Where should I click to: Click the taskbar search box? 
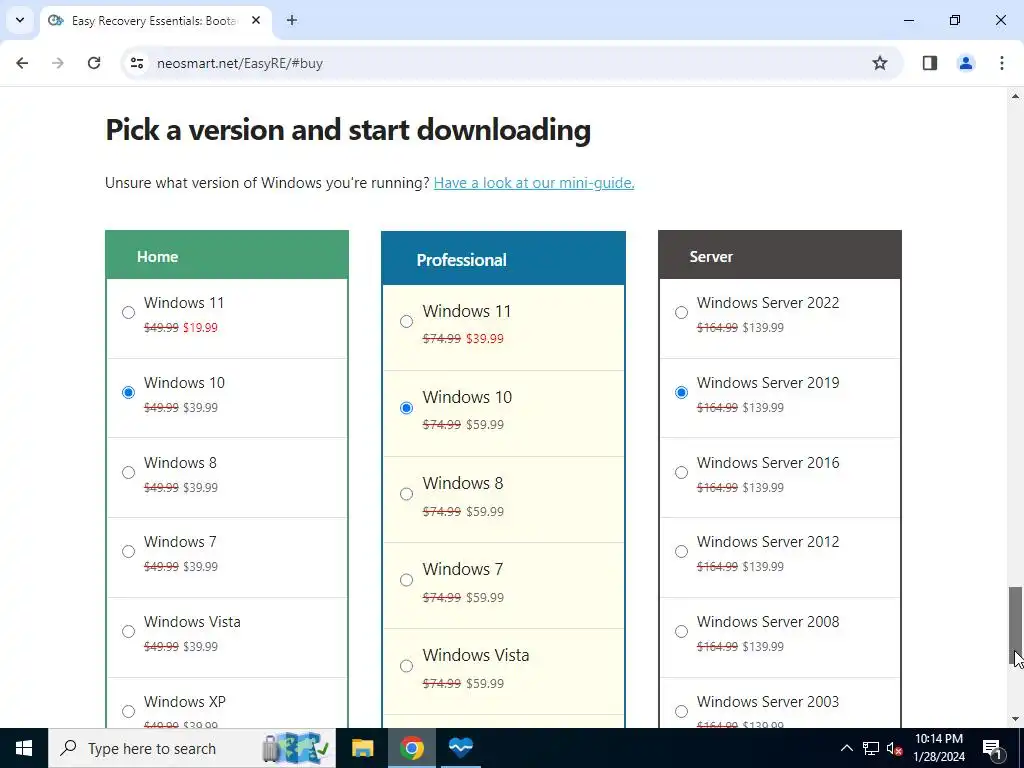click(191, 748)
